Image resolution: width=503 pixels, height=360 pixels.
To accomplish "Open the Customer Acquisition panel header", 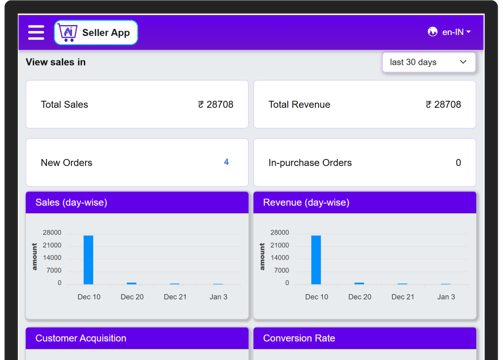I will (137, 338).
